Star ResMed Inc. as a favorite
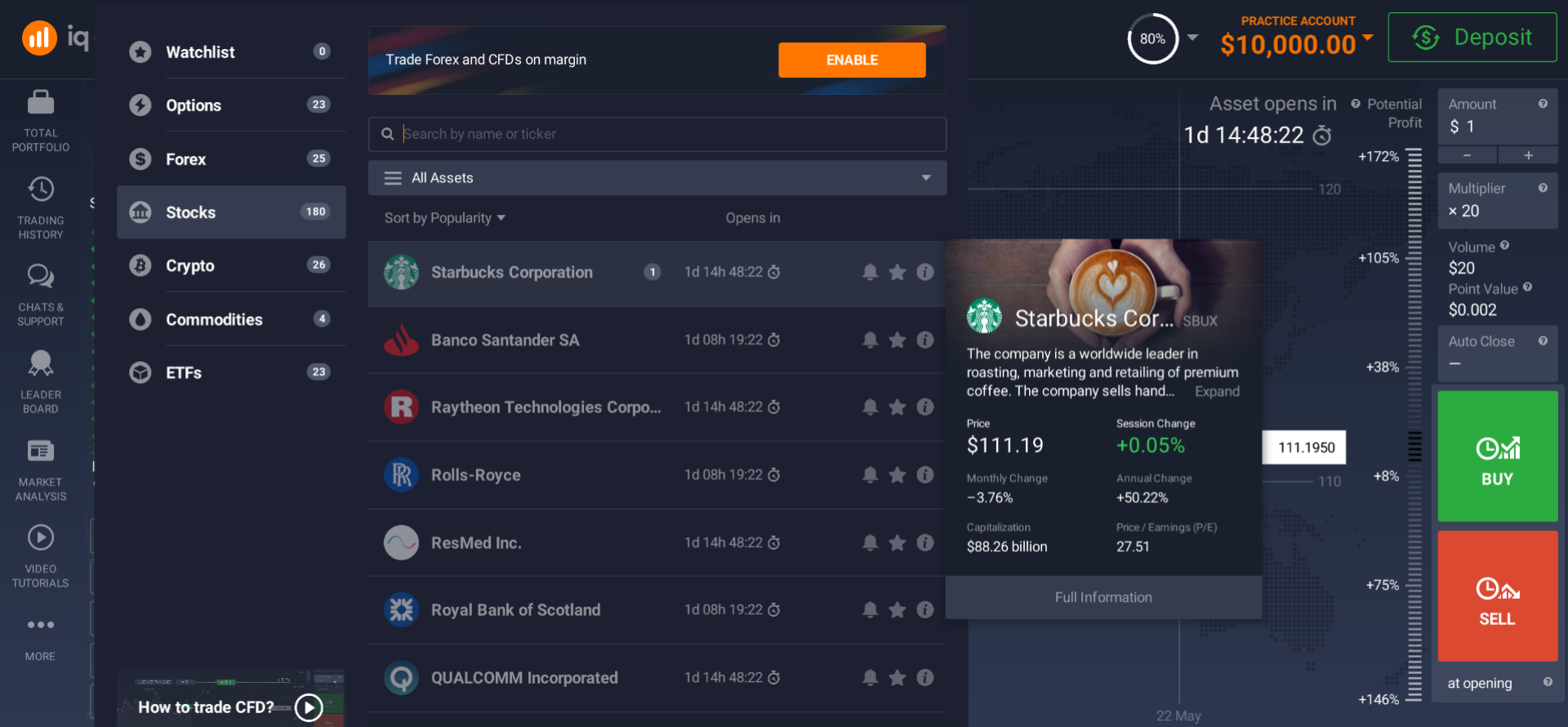Viewport: 1568px width, 727px height. click(897, 542)
